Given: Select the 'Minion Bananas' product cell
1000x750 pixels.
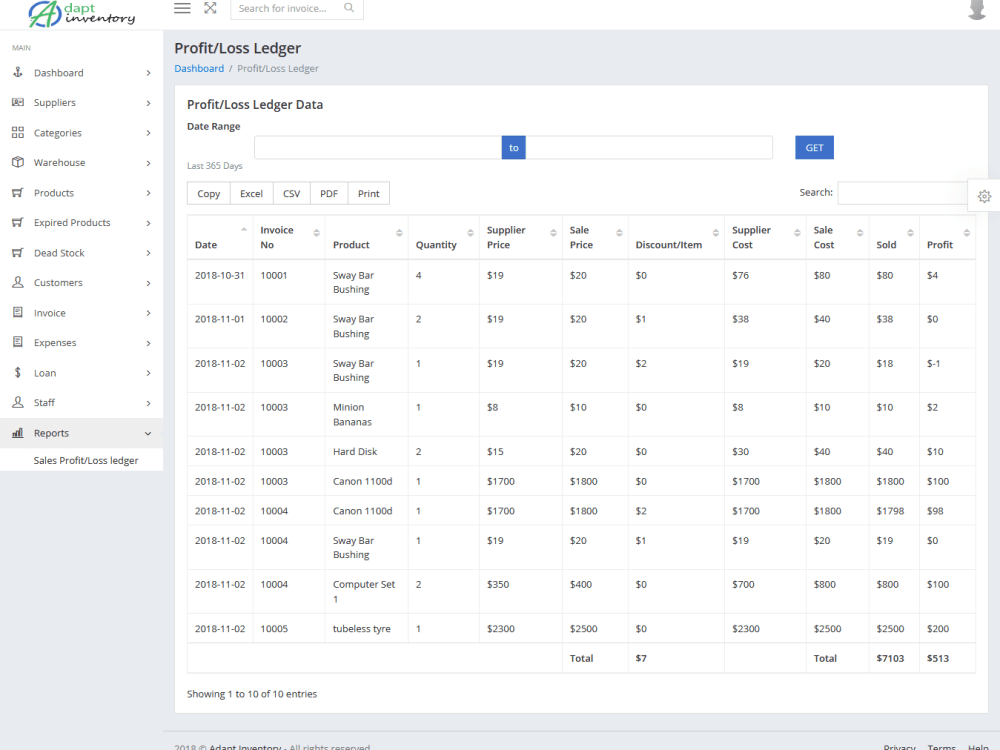Looking at the screenshot, I should pos(367,415).
